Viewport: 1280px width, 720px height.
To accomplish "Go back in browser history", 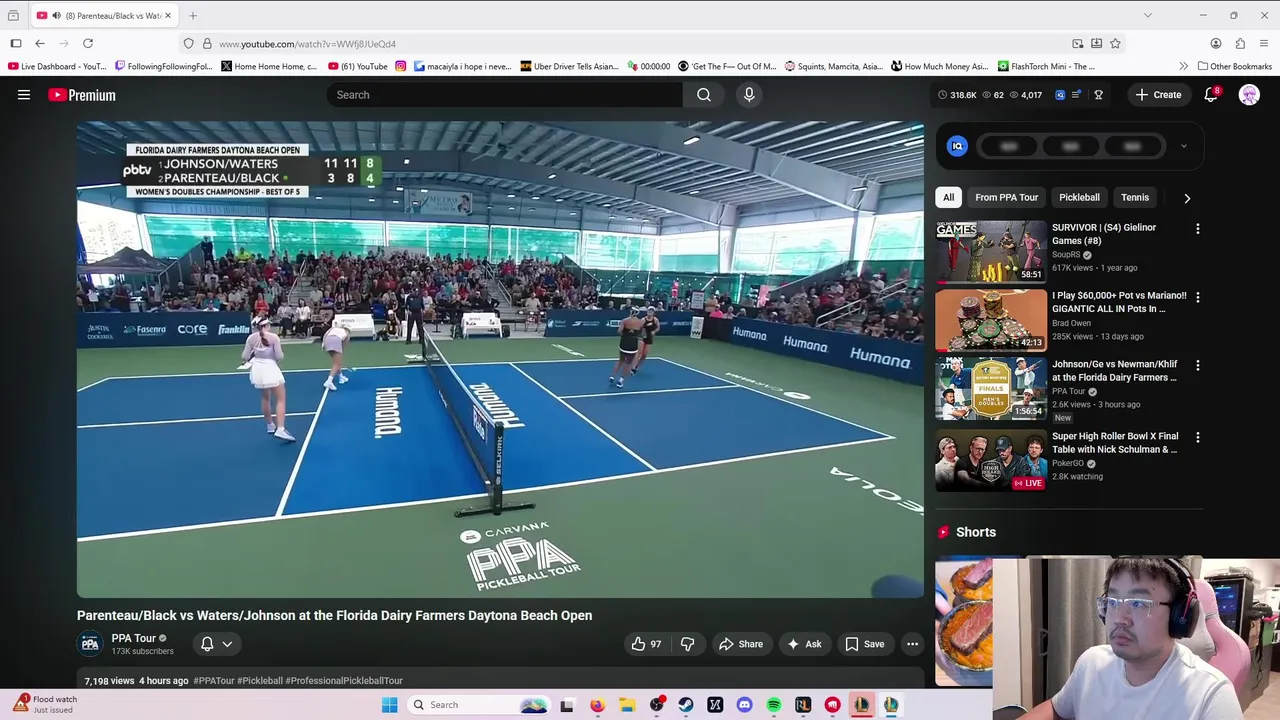I will tap(40, 43).
